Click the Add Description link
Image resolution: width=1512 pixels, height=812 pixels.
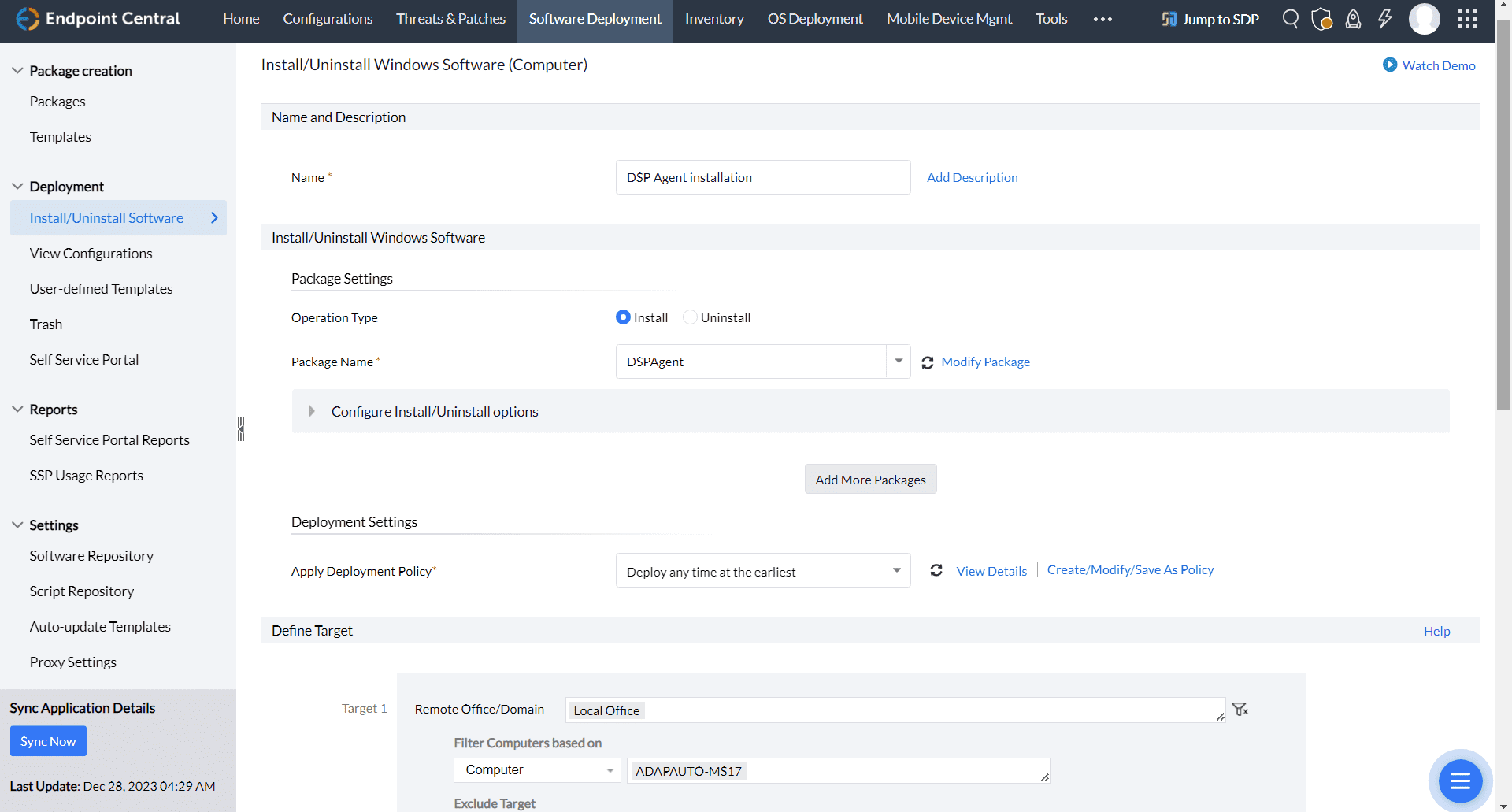(x=972, y=177)
